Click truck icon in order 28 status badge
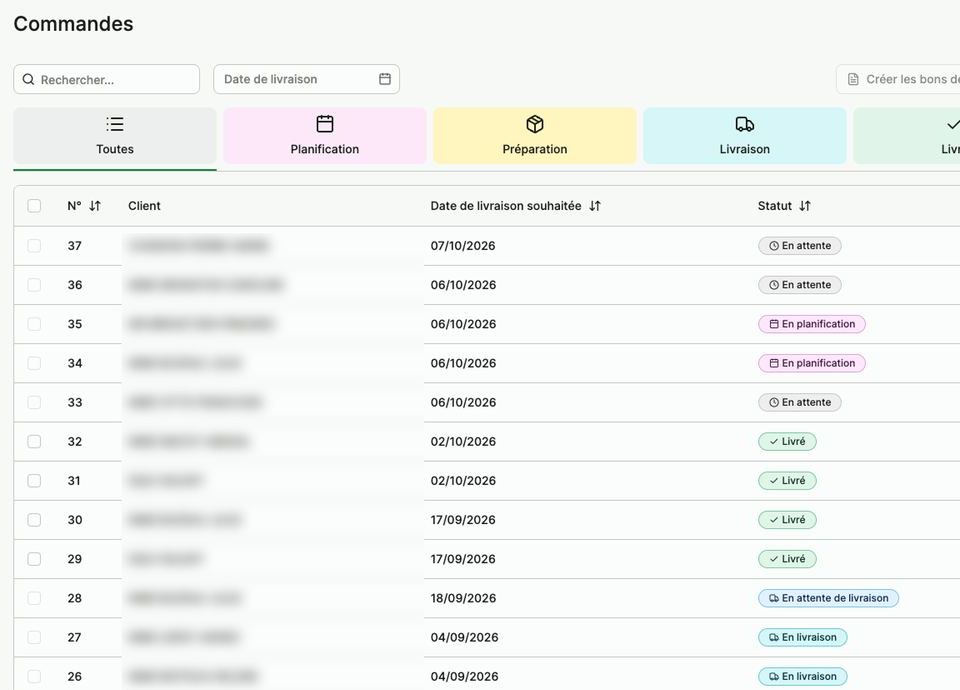 pyautogui.click(x=774, y=598)
